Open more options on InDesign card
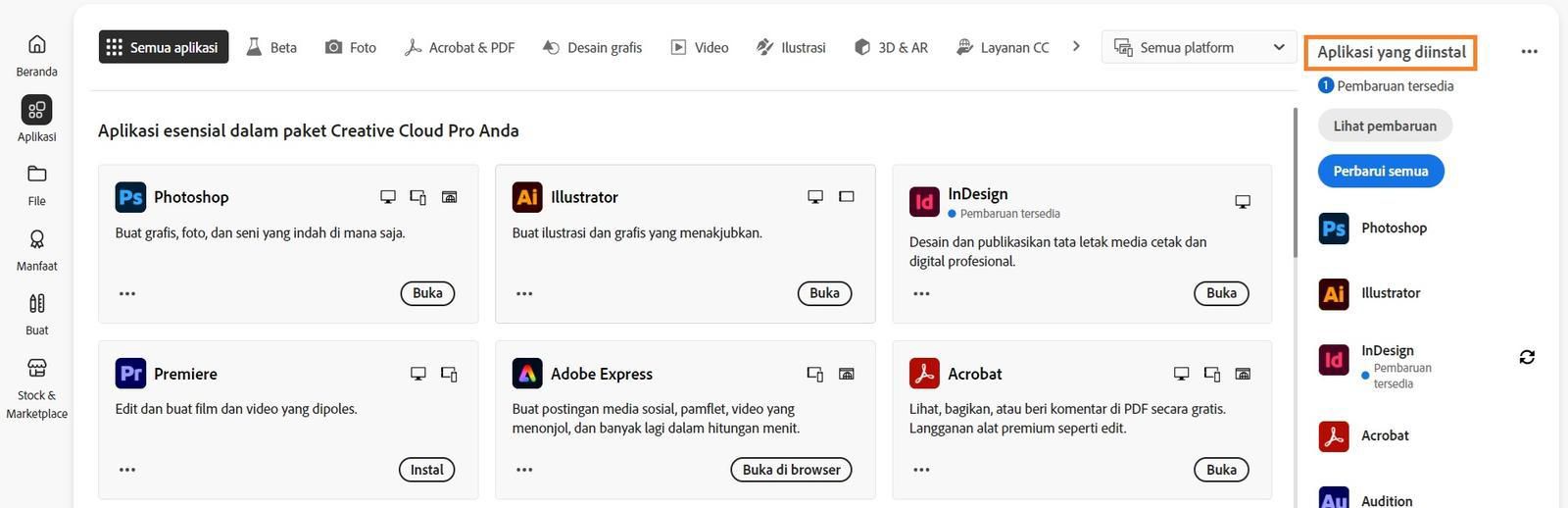This screenshot has width=1568, height=508. 921,293
